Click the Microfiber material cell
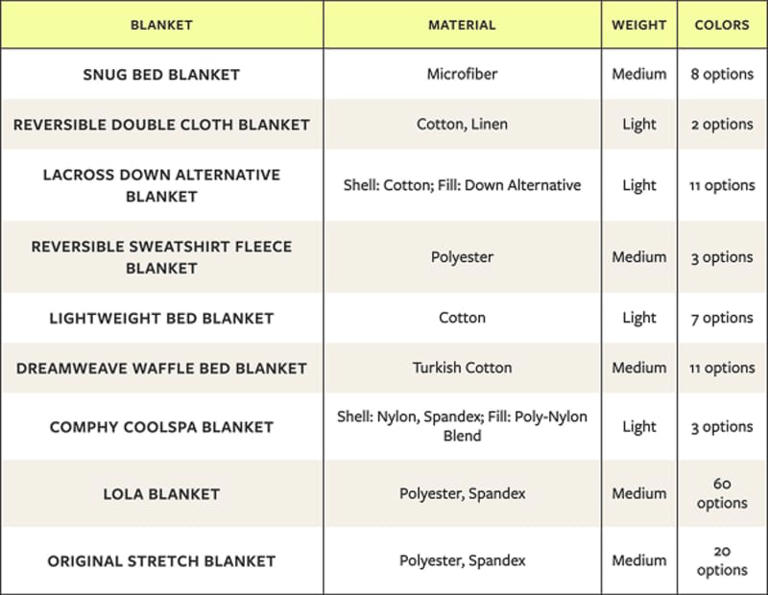The height and width of the screenshot is (595, 768). [462, 74]
